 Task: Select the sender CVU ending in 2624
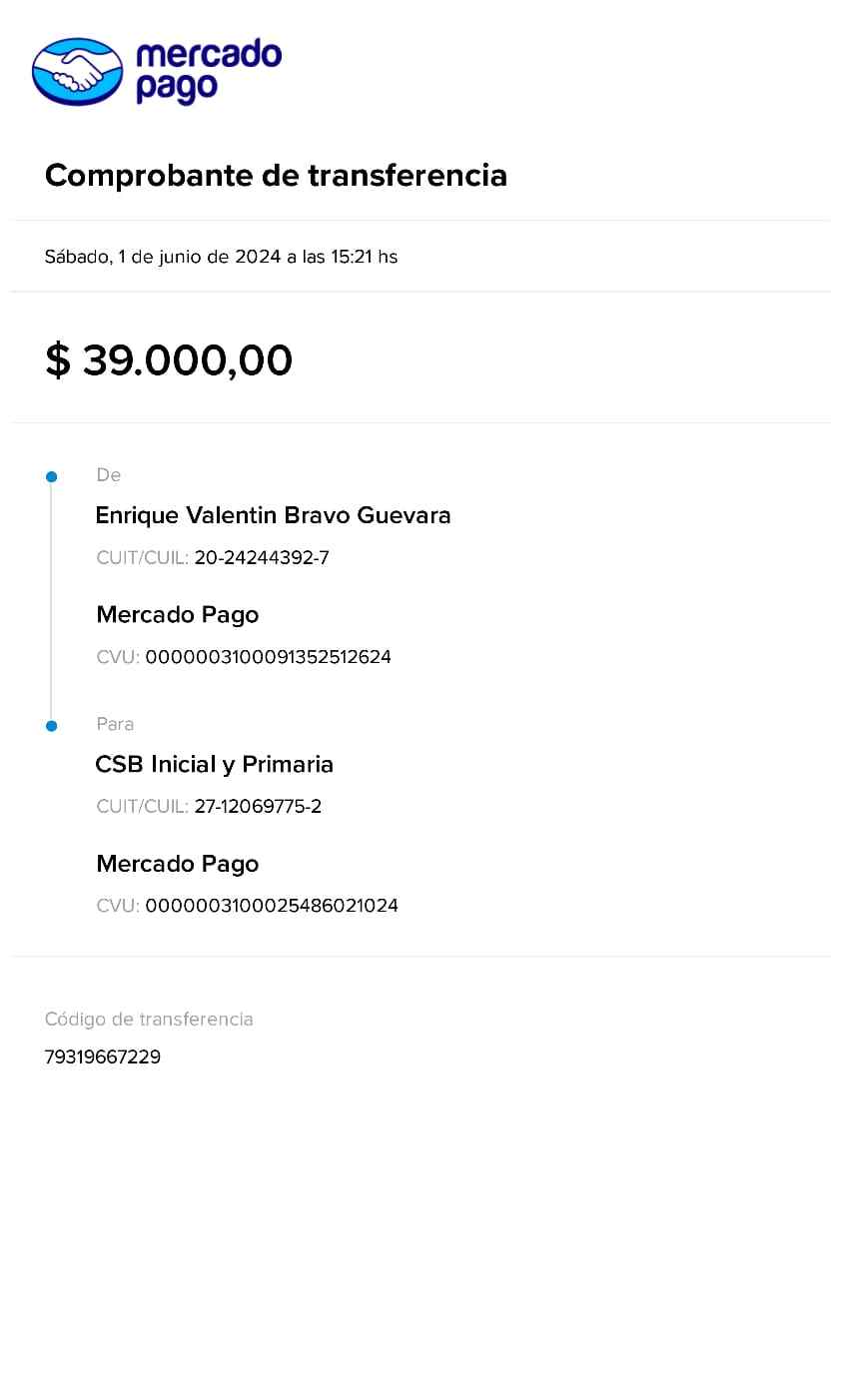pos(268,657)
